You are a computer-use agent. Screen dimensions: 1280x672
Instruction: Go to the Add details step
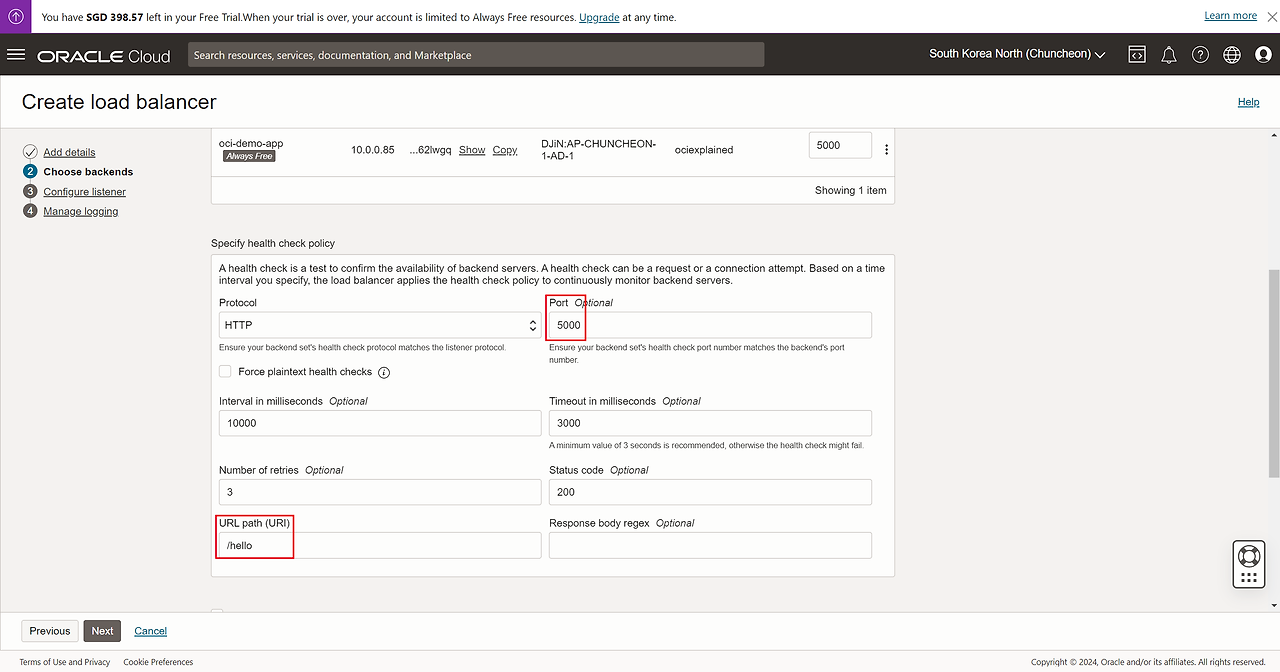69,152
